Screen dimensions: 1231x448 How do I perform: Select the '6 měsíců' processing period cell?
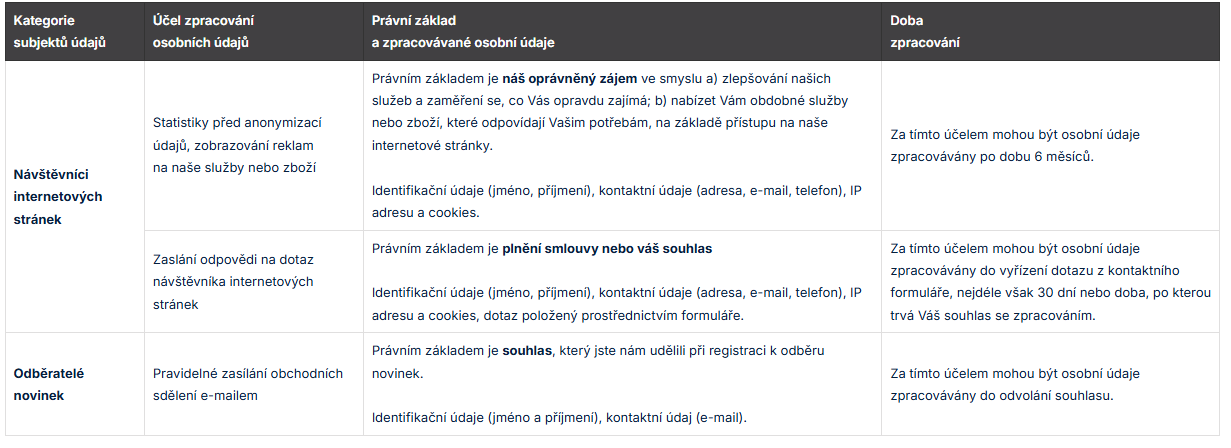tap(1015, 146)
